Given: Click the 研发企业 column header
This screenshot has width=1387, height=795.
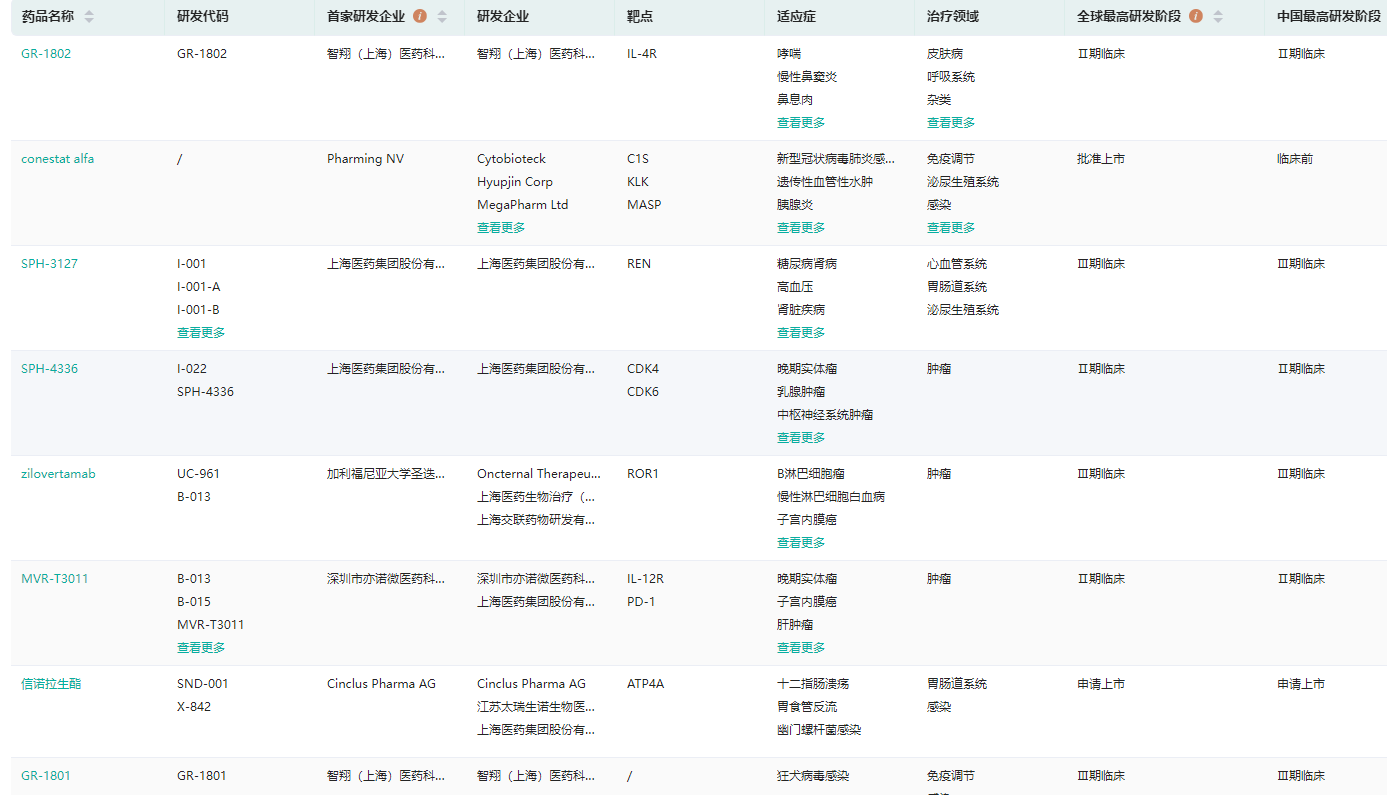Looking at the screenshot, I should coord(503,17).
